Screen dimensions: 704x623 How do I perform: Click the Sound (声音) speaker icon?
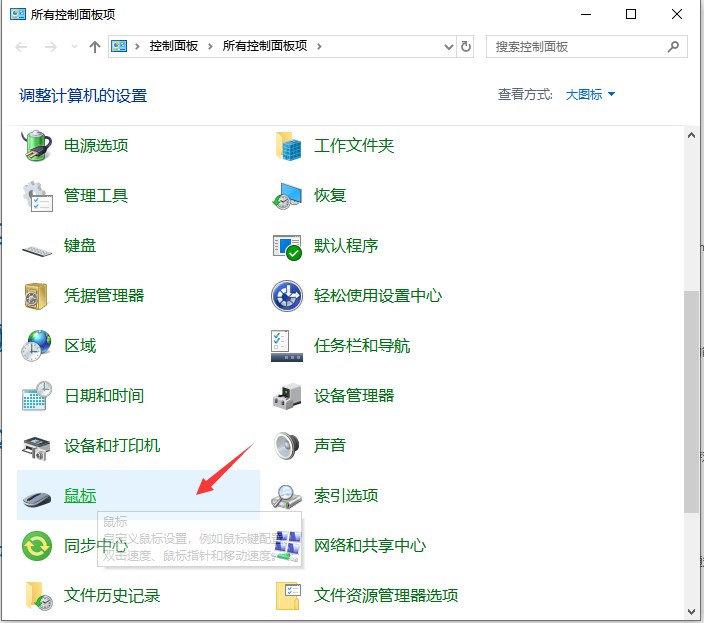pyautogui.click(x=287, y=446)
